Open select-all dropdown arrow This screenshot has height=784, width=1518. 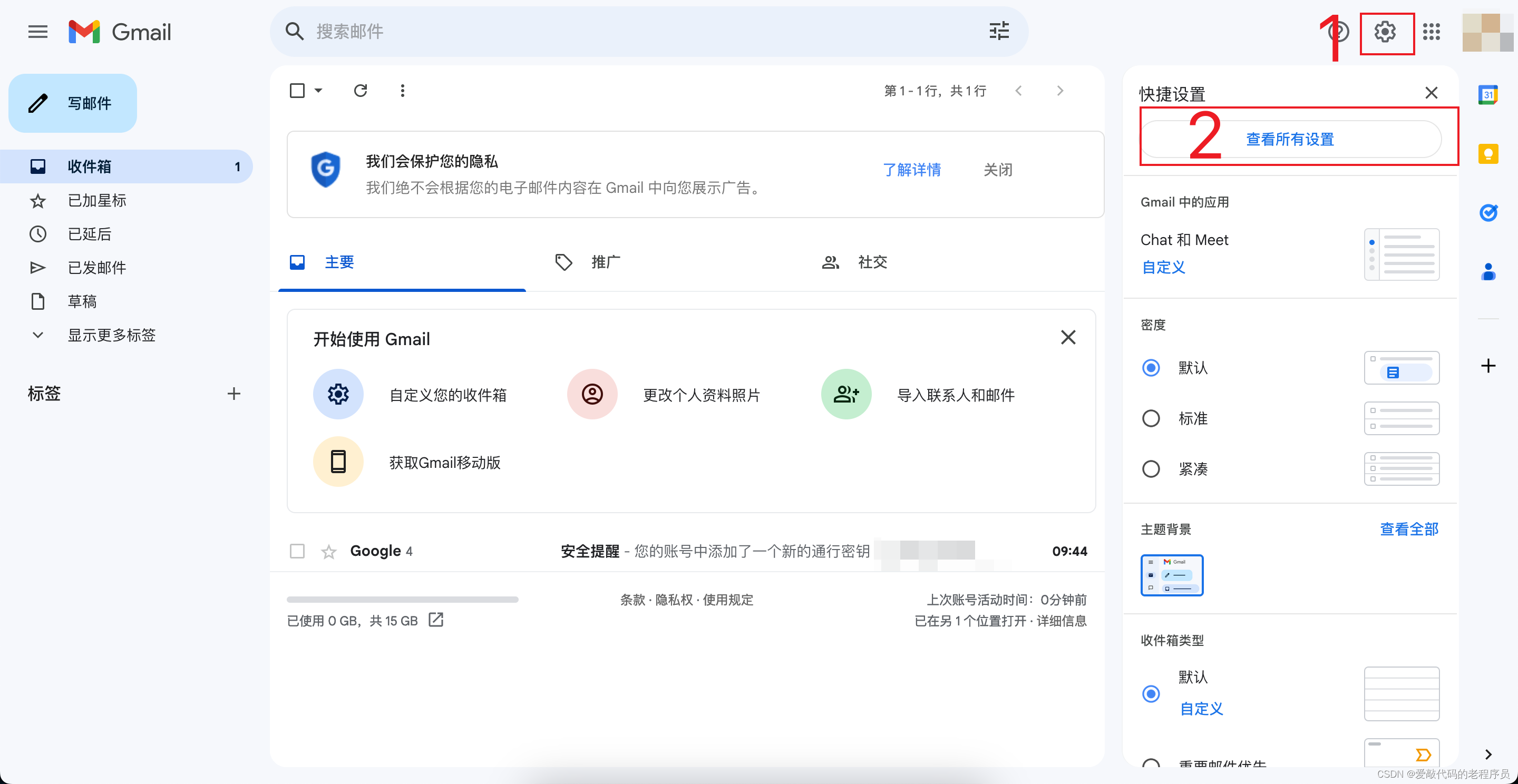click(x=319, y=91)
